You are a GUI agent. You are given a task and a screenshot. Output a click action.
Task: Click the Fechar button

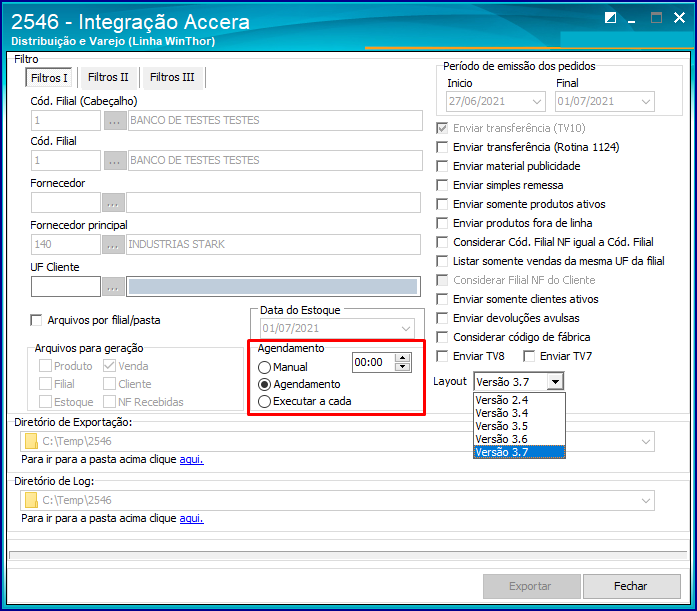[x=632, y=587]
